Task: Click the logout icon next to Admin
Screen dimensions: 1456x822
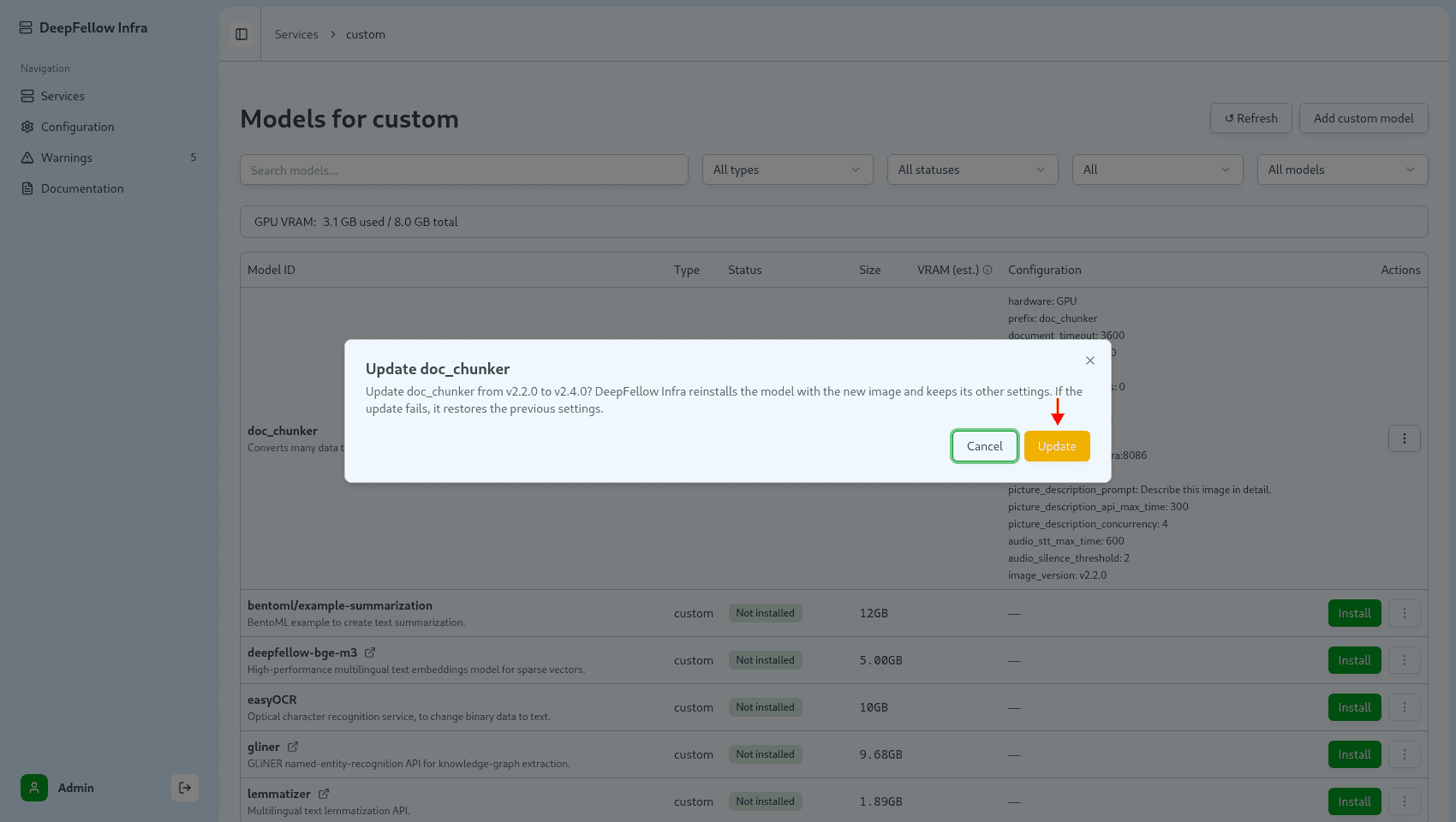Action: coord(185,788)
